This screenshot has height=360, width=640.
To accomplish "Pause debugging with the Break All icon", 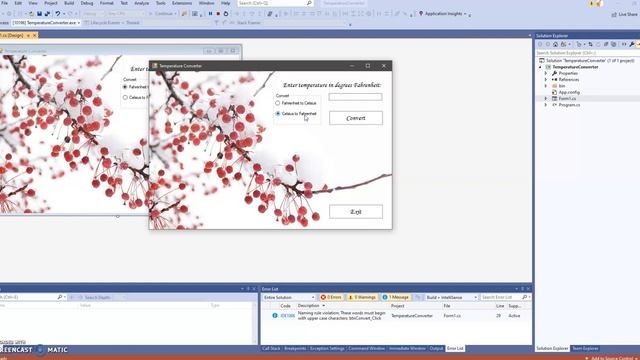I will (x=210, y=13).
